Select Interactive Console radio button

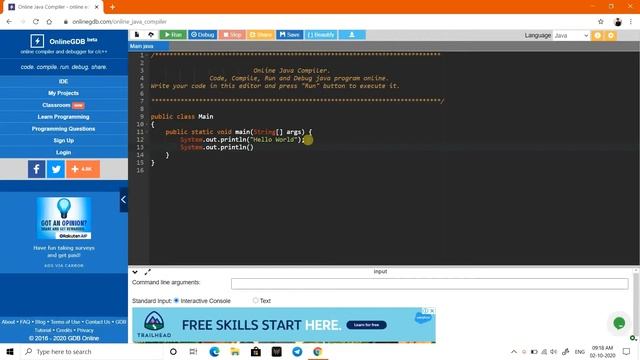176,300
